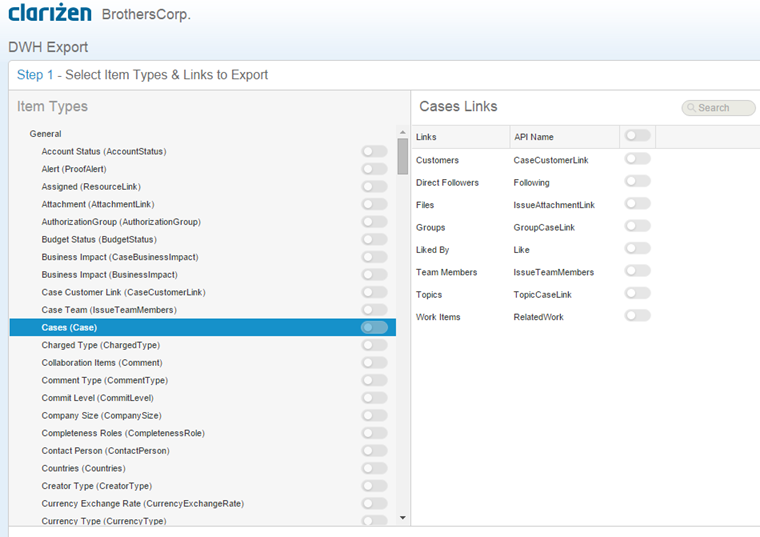Toggle Charged Type switch
The image size is (760, 537).
[x=374, y=345]
